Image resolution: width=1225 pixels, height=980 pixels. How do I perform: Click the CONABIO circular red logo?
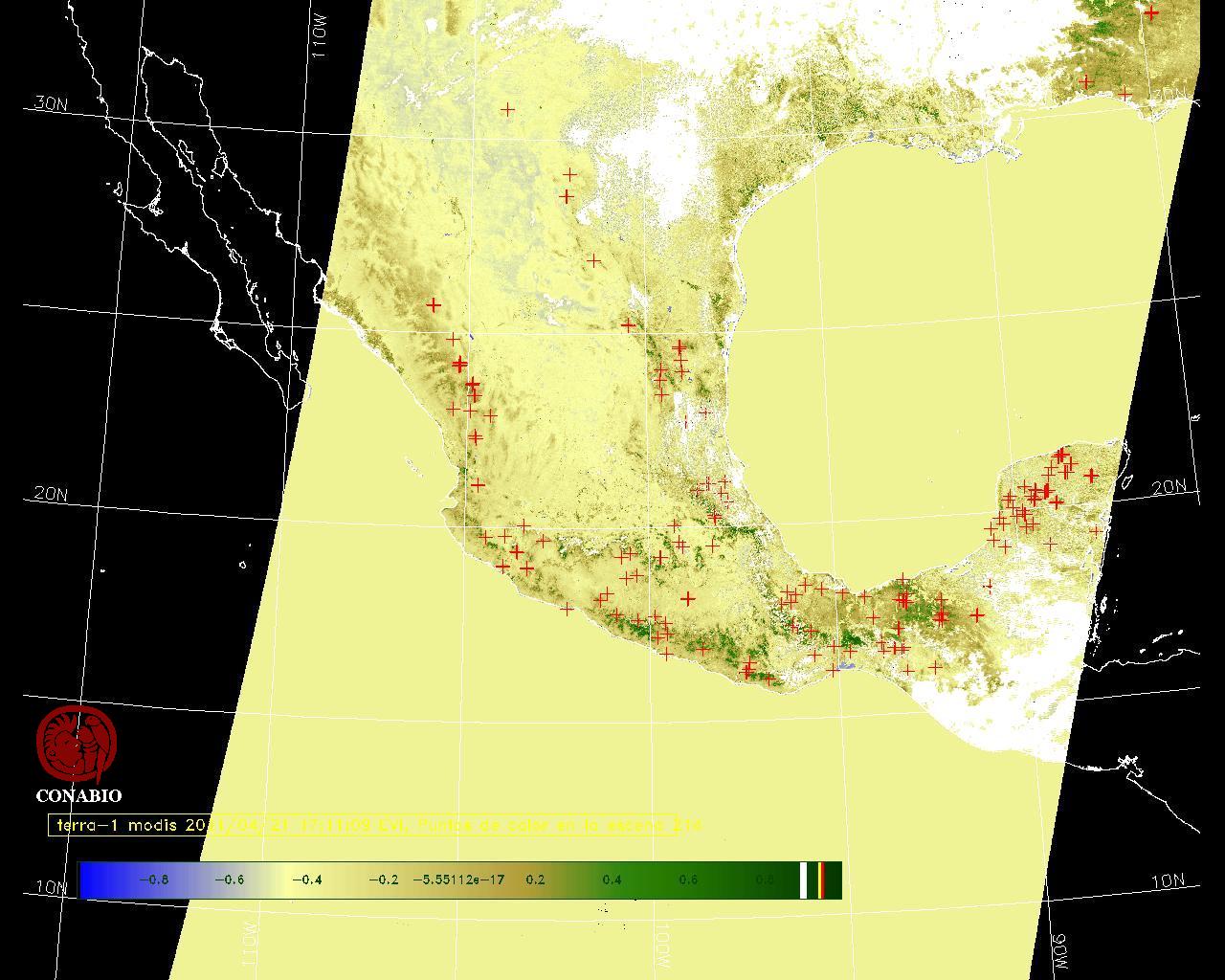(77, 744)
